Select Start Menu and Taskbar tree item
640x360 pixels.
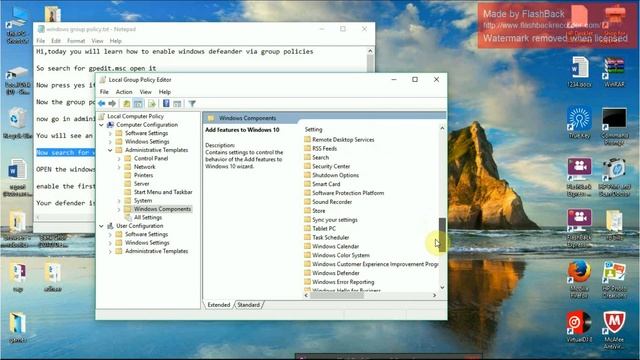click(x=163, y=192)
